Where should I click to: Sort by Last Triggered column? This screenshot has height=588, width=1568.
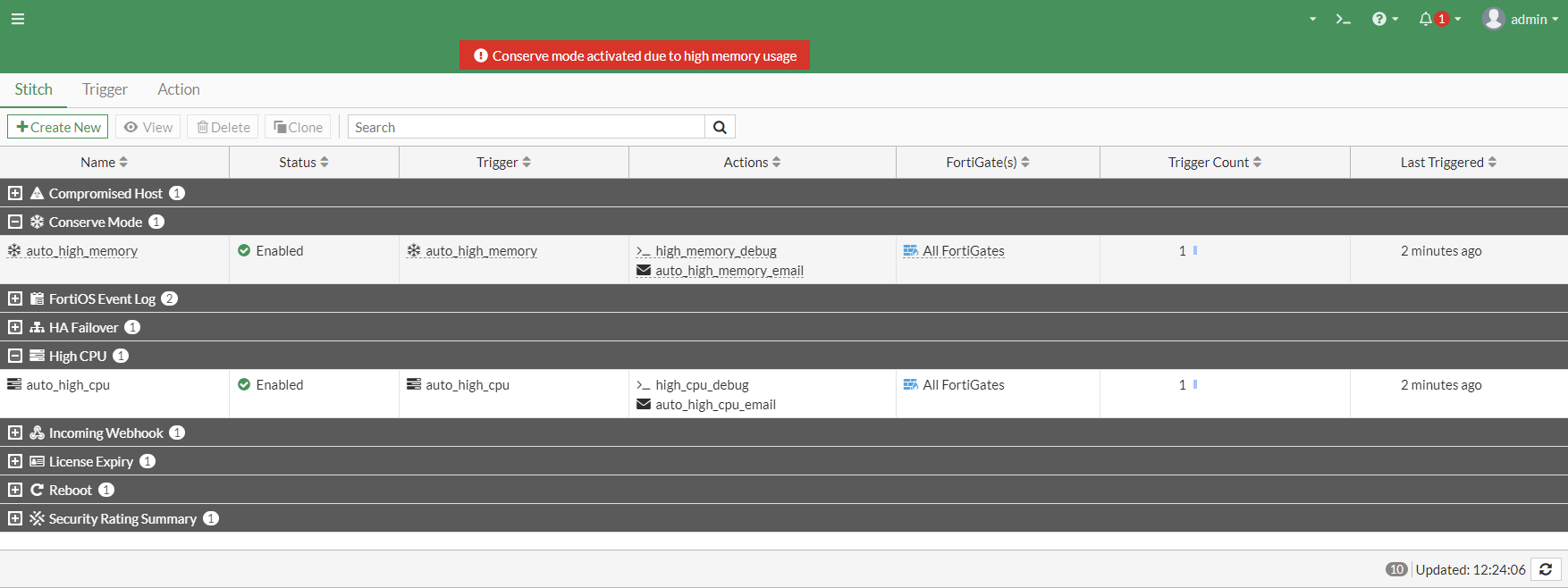pos(1448,162)
